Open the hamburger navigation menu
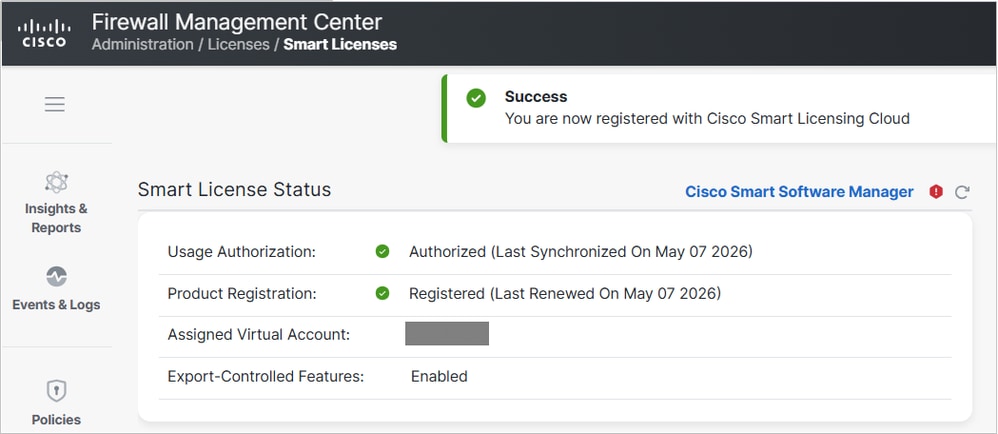 tap(55, 104)
